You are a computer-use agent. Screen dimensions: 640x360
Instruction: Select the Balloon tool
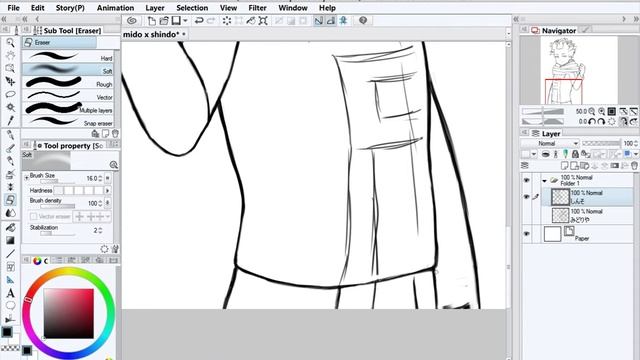pyautogui.click(x=10, y=305)
